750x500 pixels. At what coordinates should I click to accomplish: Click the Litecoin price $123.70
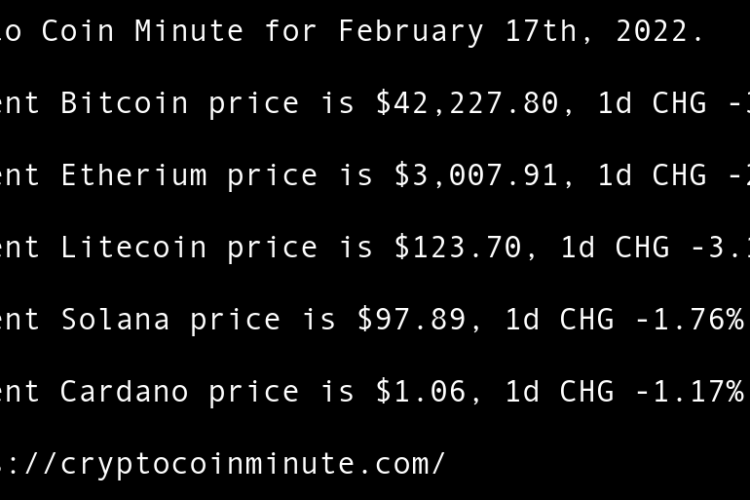click(458, 247)
